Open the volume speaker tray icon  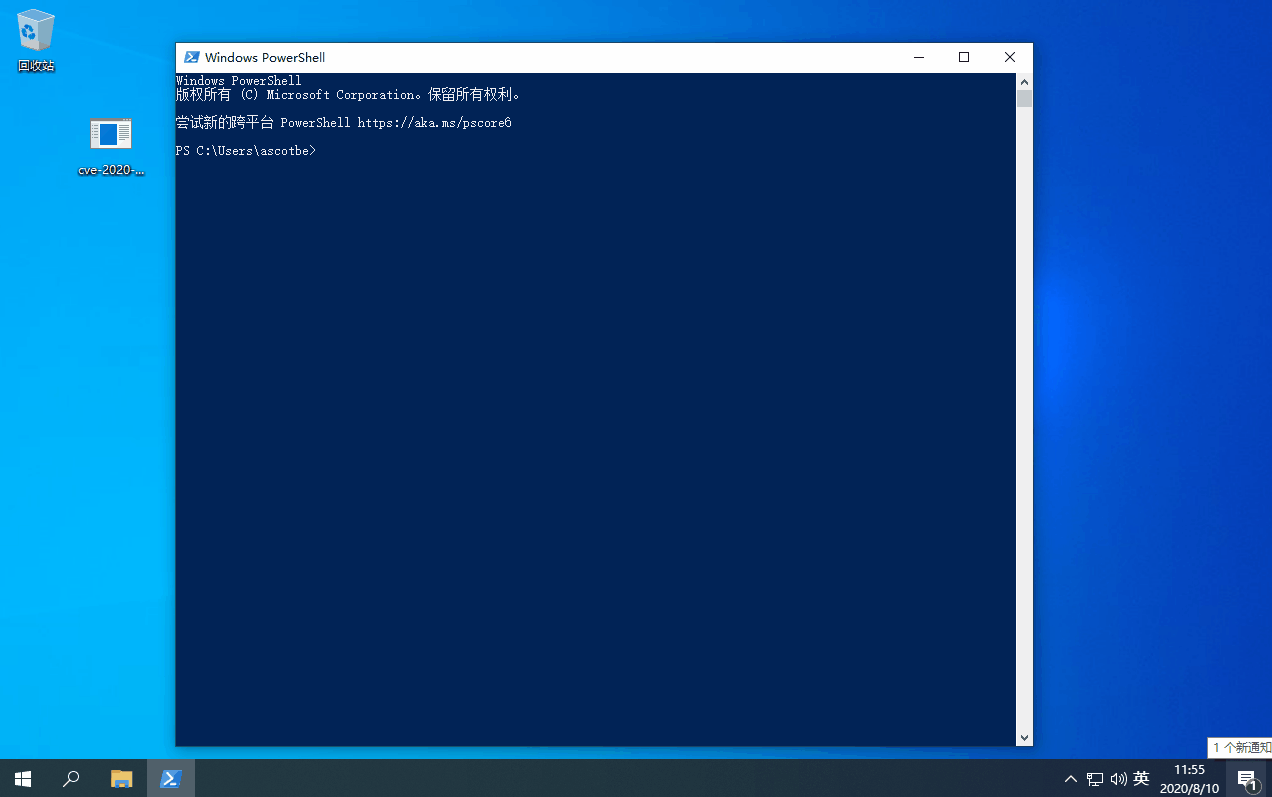coord(1119,779)
